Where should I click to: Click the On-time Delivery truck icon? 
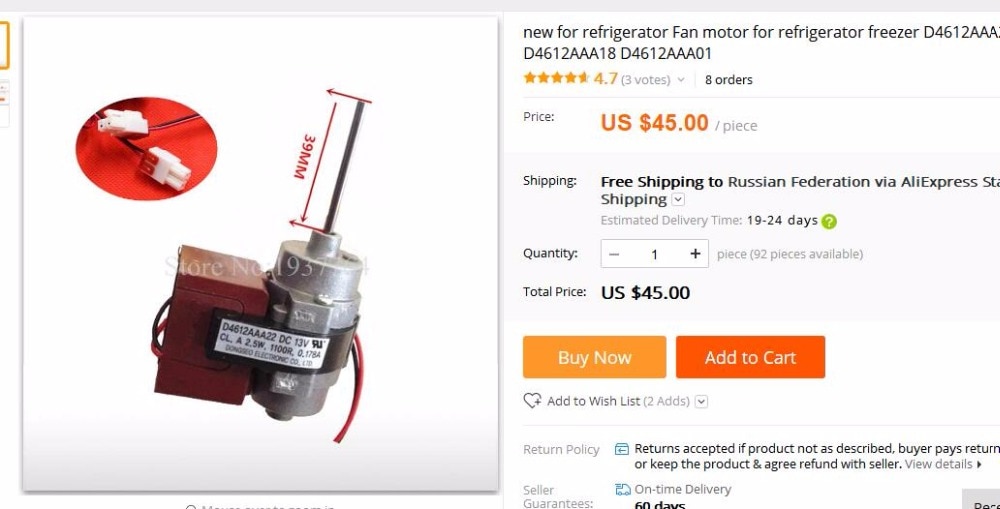click(x=622, y=489)
